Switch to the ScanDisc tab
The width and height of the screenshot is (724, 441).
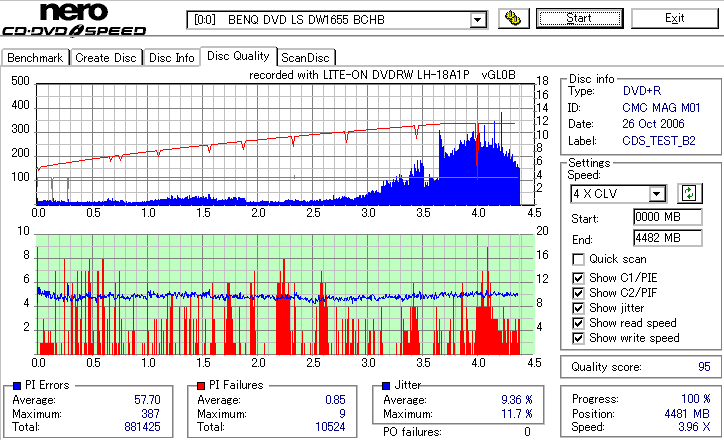(x=305, y=58)
